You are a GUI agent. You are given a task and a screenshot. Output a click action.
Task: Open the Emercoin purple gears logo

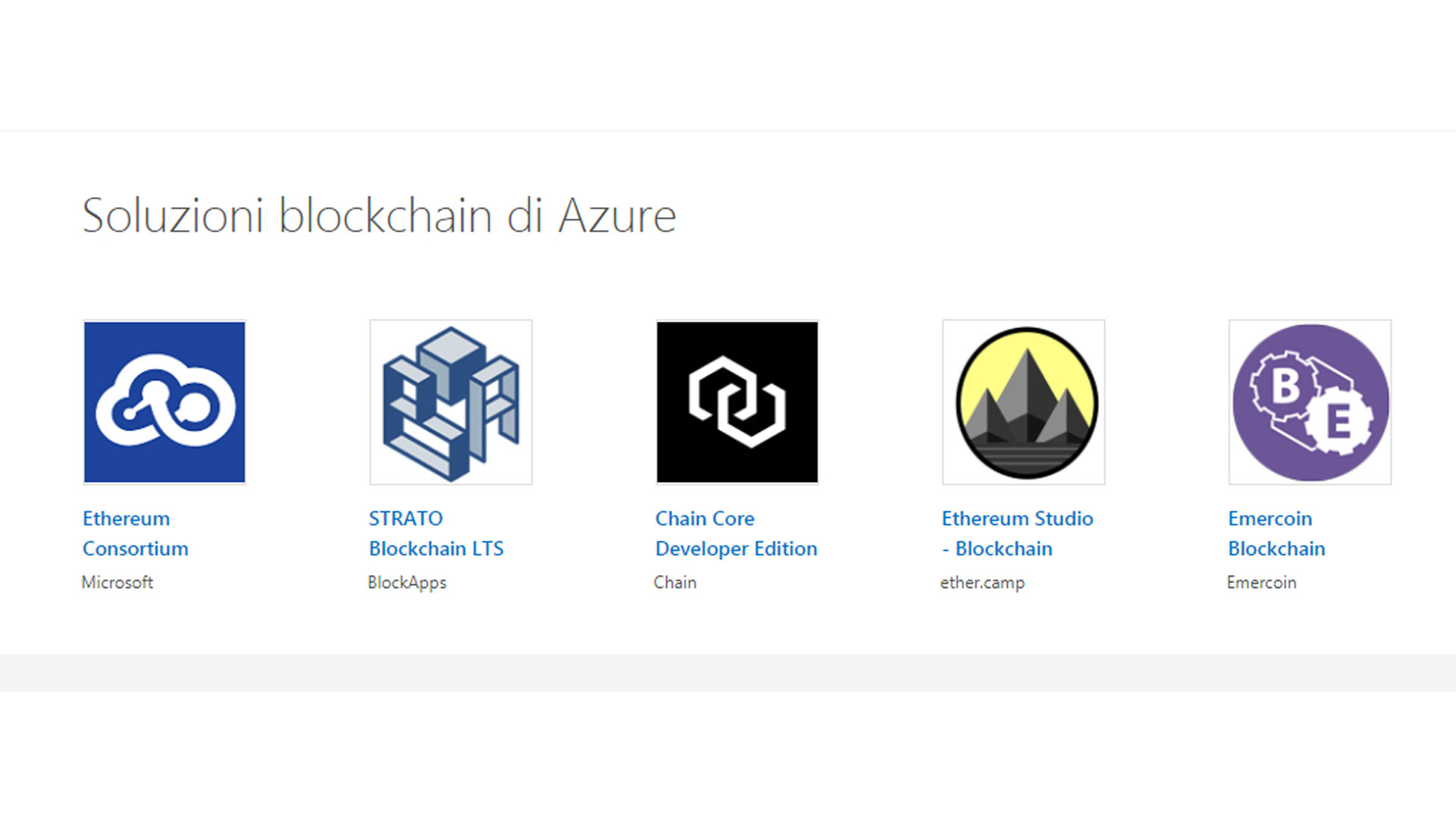pos(1310,402)
